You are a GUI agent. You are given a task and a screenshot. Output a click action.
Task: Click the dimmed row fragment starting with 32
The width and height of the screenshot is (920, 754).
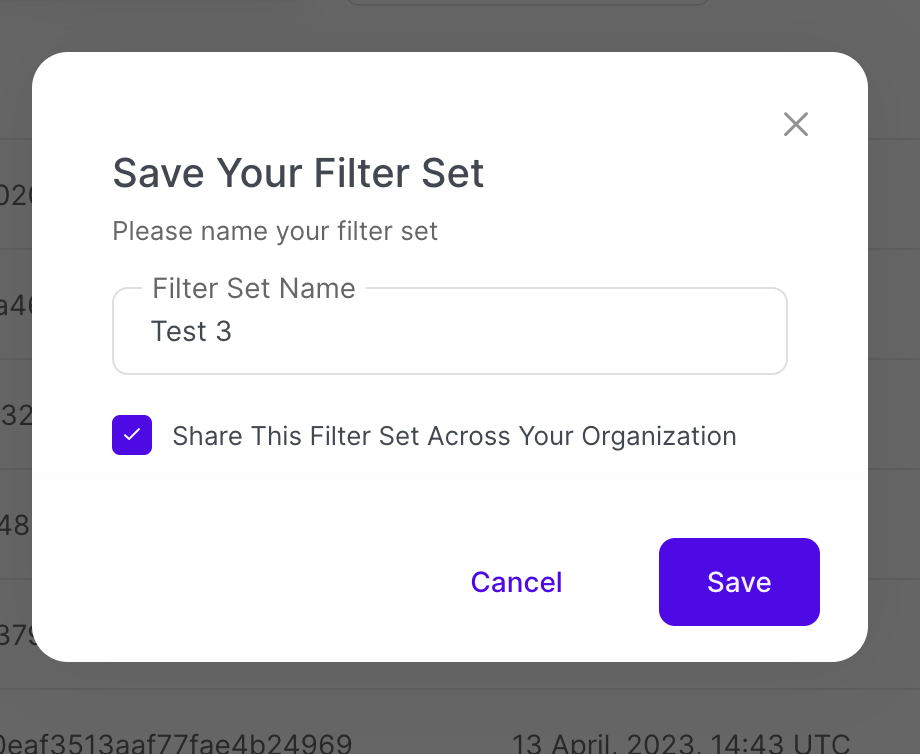(14, 414)
